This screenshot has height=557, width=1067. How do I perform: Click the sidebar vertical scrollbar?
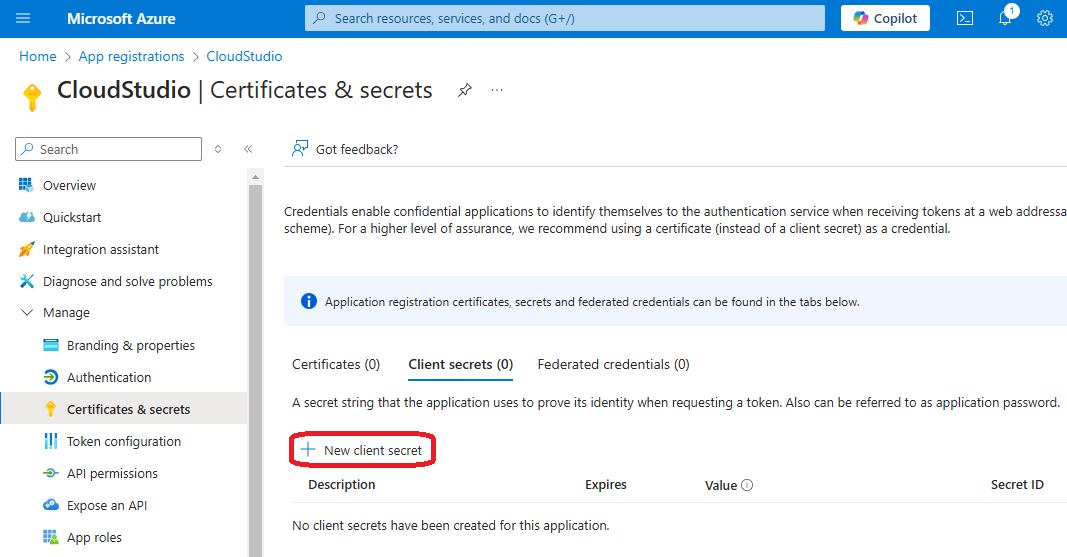(255, 360)
